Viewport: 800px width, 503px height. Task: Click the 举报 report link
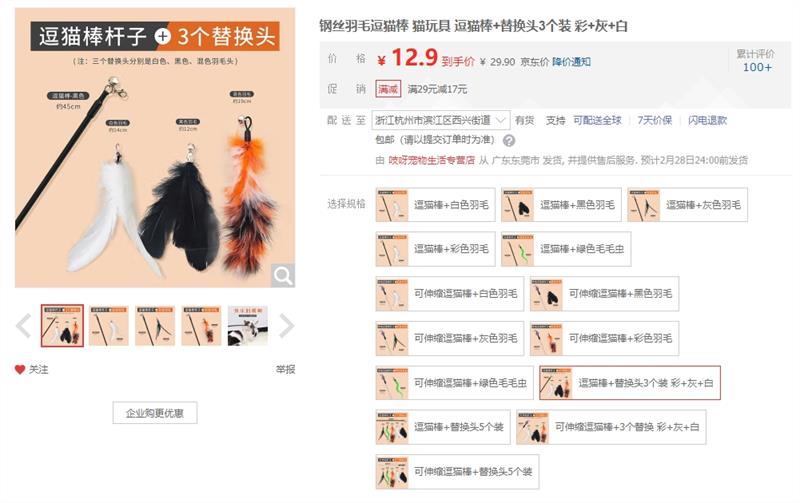286,369
